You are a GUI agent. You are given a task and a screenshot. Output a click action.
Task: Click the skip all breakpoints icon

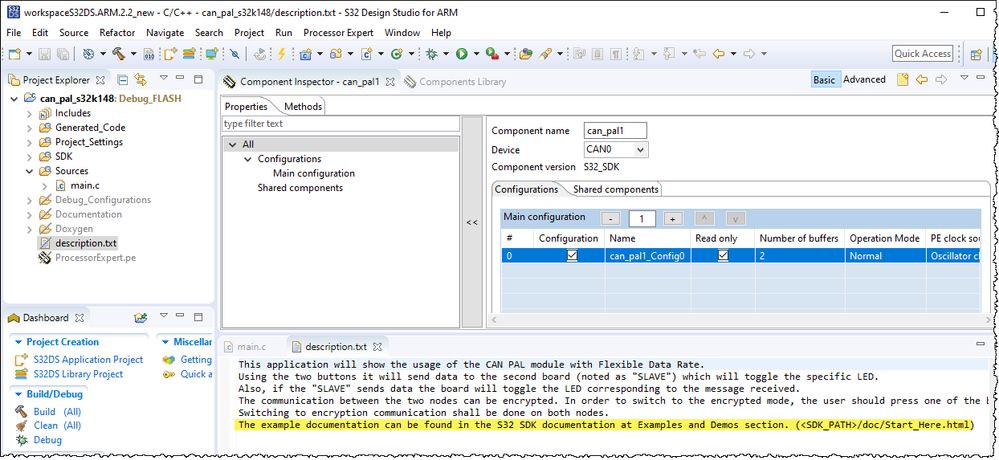tap(234, 54)
